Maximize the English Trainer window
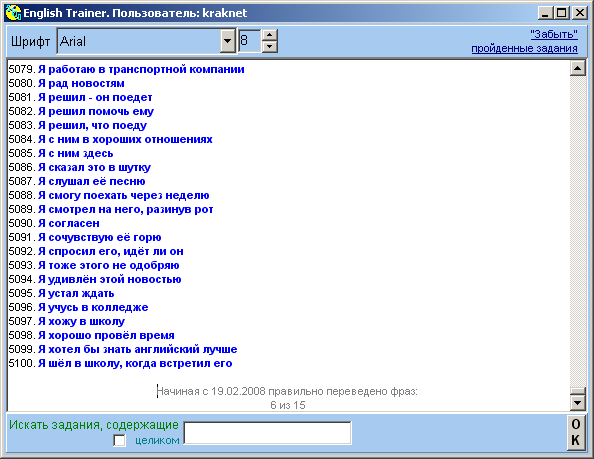The height and width of the screenshot is (459, 594). click(561, 13)
